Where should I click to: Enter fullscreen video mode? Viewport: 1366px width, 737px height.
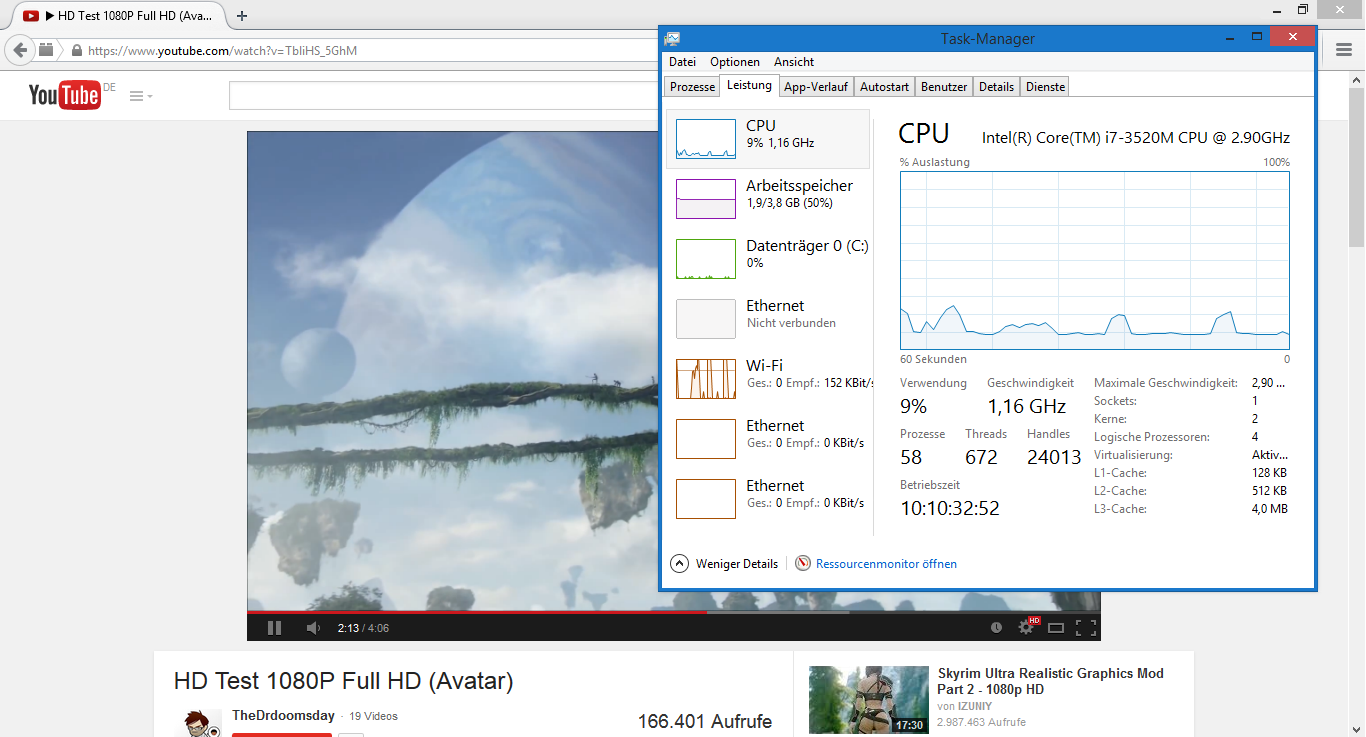[1086, 628]
